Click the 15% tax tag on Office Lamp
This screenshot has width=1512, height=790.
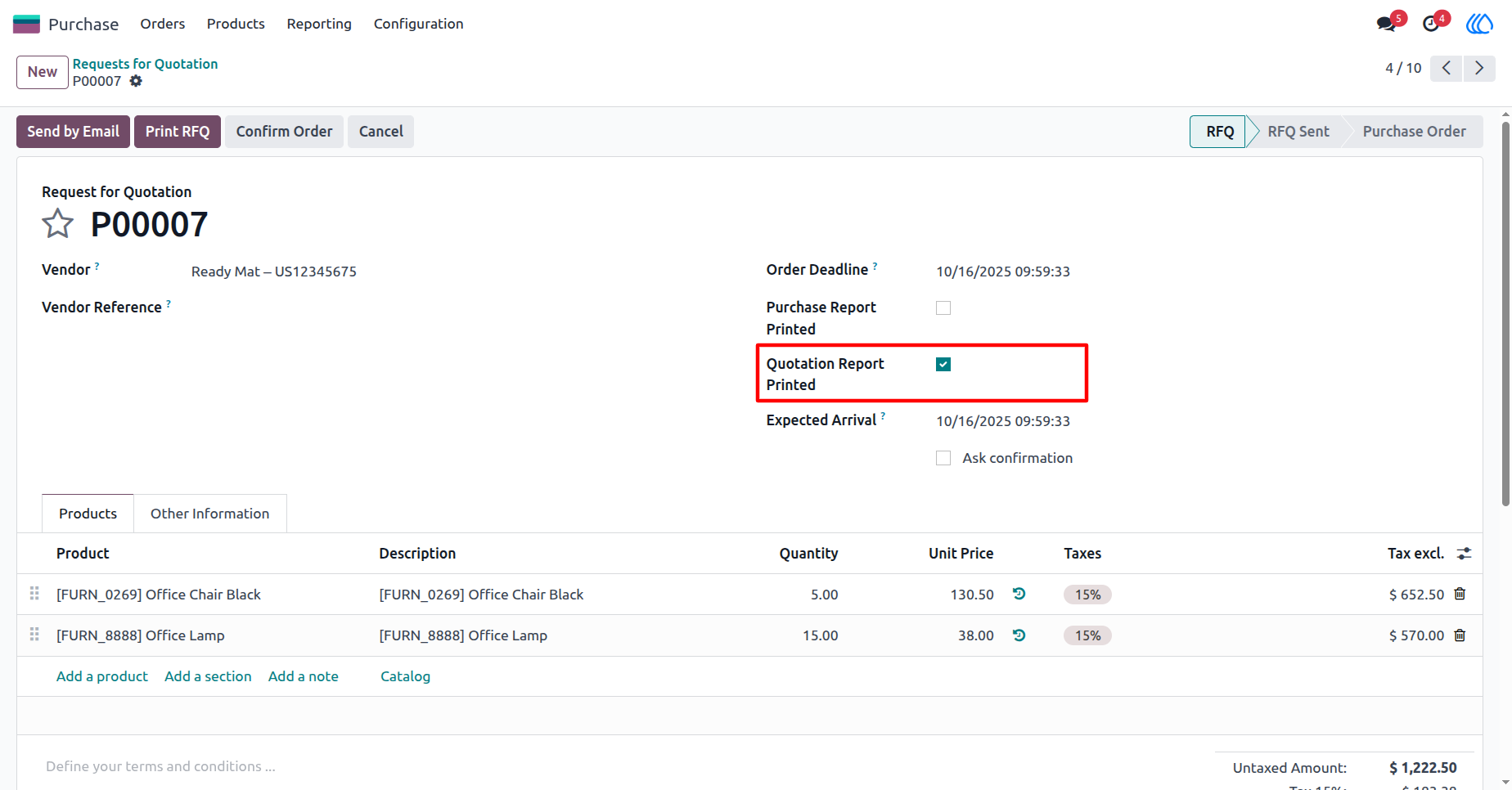pos(1087,635)
